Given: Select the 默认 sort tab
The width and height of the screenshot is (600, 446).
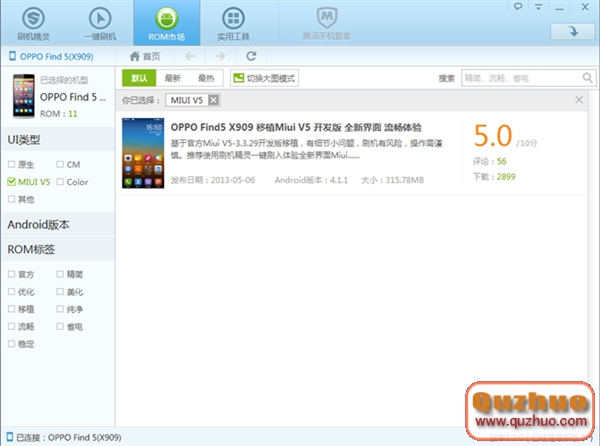Looking at the screenshot, I should coord(139,78).
